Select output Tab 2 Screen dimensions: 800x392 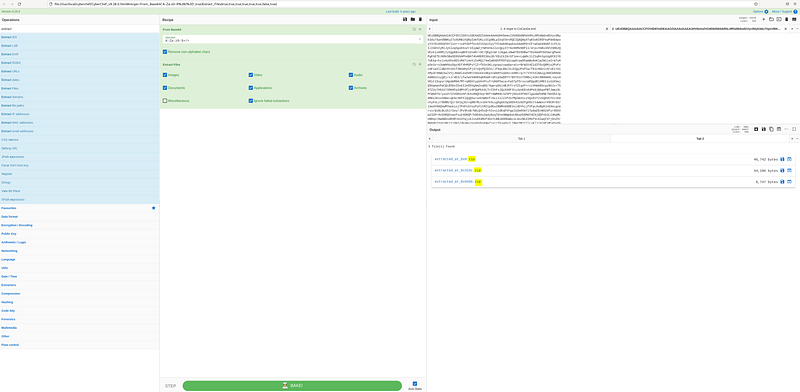700,138
